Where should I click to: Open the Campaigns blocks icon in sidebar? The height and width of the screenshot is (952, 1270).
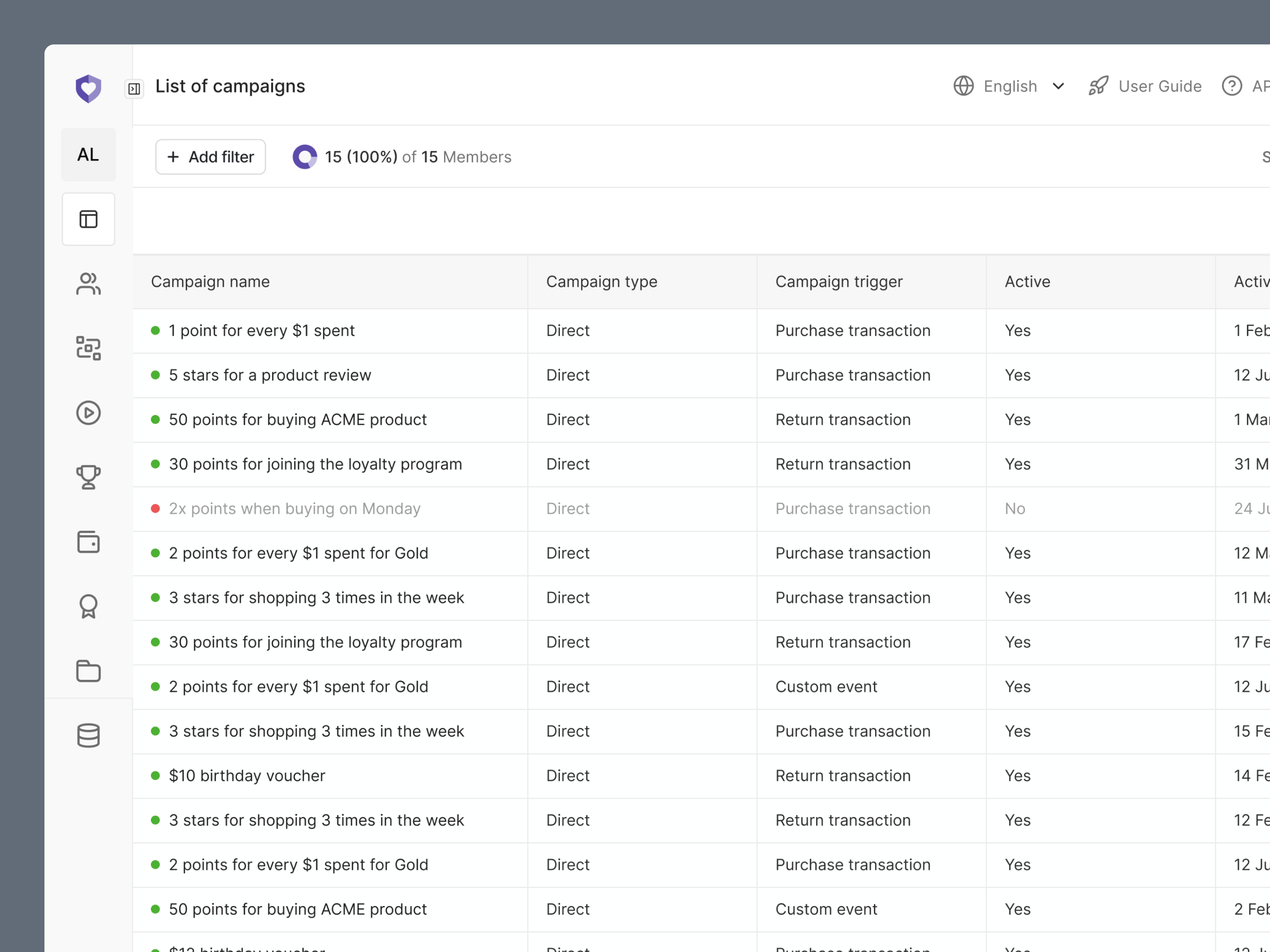pyautogui.click(x=88, y=348)
